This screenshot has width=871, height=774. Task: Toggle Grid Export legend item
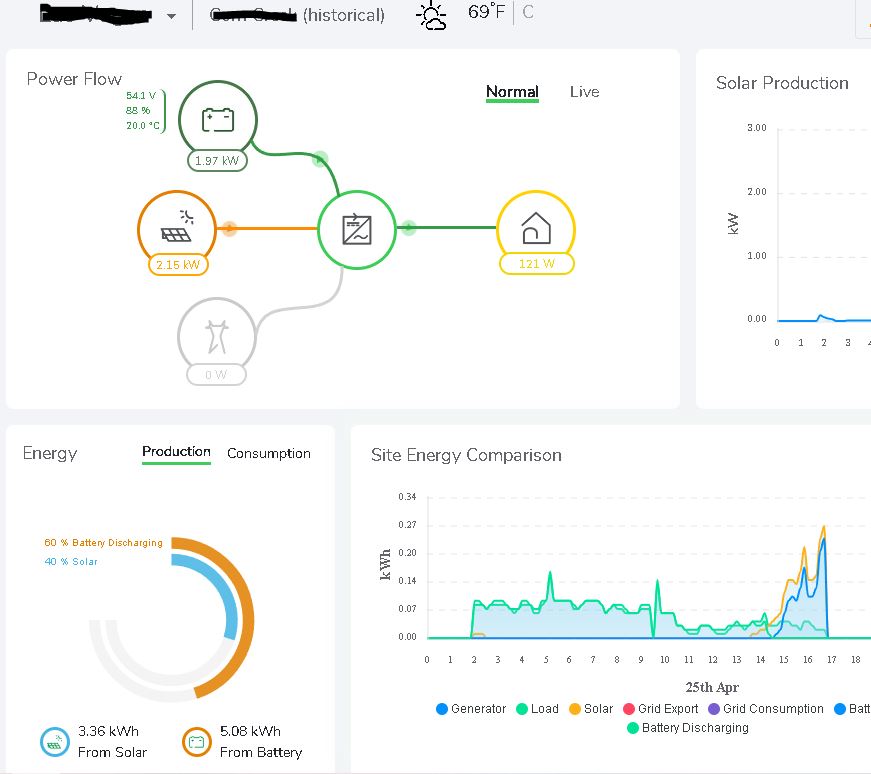660,708
